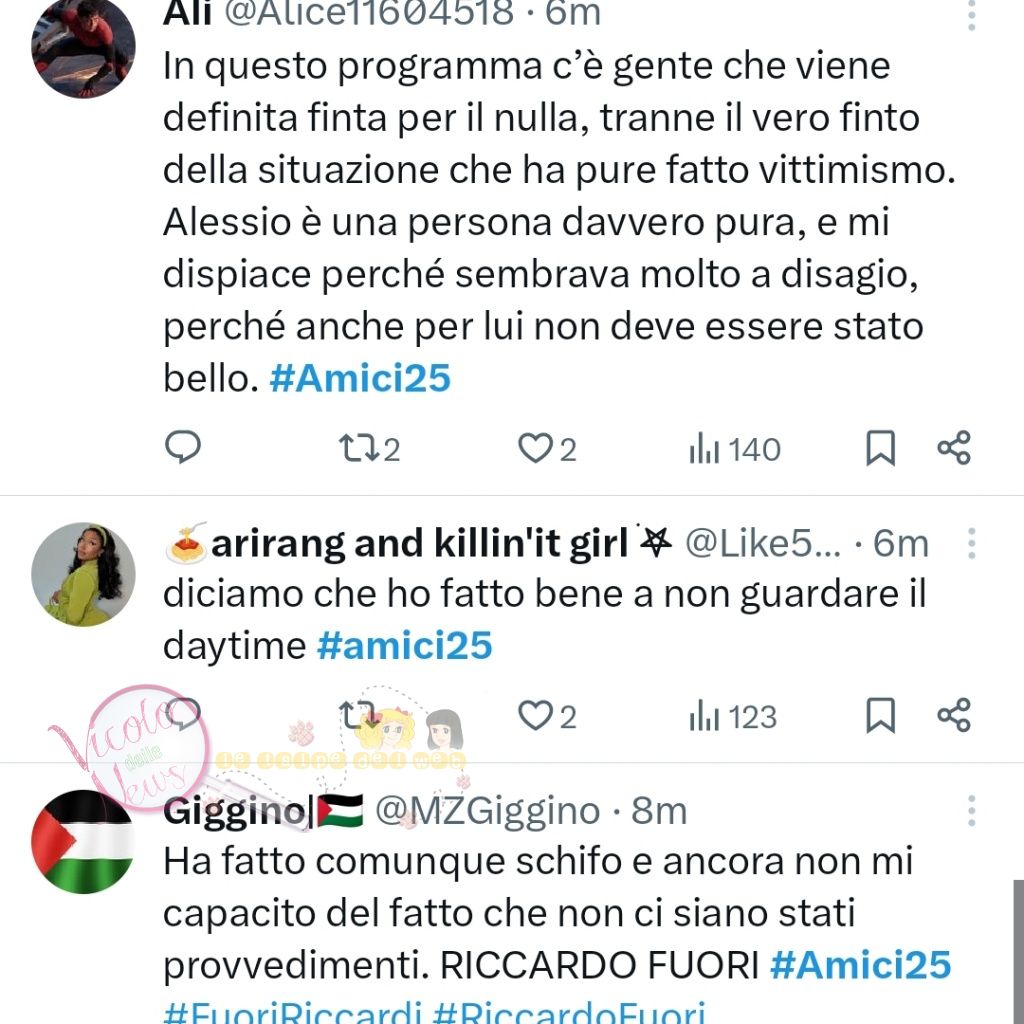Open the #RiccardoFuori hashtag
This screenshot has height=1024, width=1024.
tap(569, 1012)
